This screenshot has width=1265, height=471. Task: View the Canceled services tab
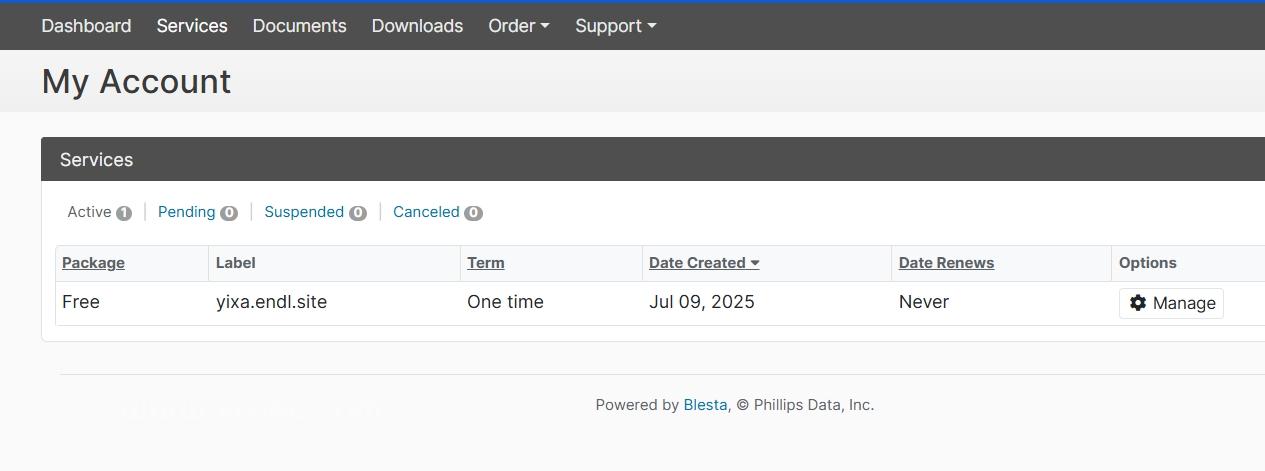tap(437, 212)
